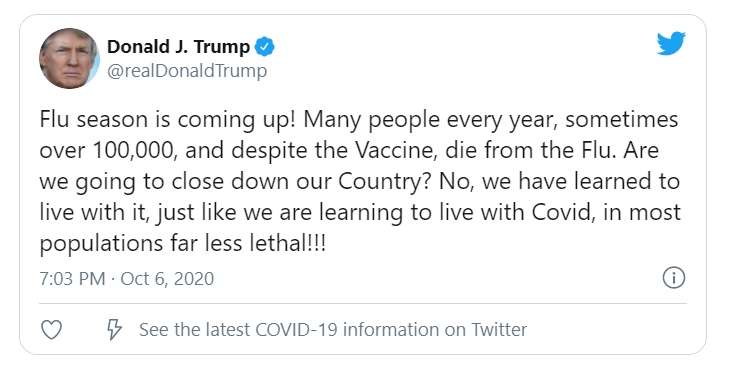This screenshot has width=731, height=373.
Task: Click the "7:03 PM" time text
Action: tap(72, 279)
